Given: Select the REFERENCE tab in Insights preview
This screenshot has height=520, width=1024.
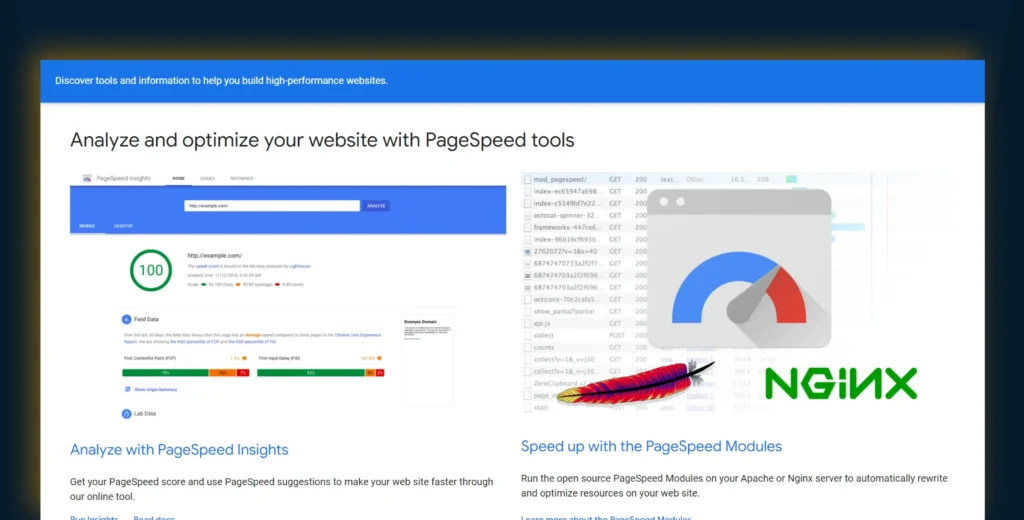Looking at the screenshot, I should point(242,178).
